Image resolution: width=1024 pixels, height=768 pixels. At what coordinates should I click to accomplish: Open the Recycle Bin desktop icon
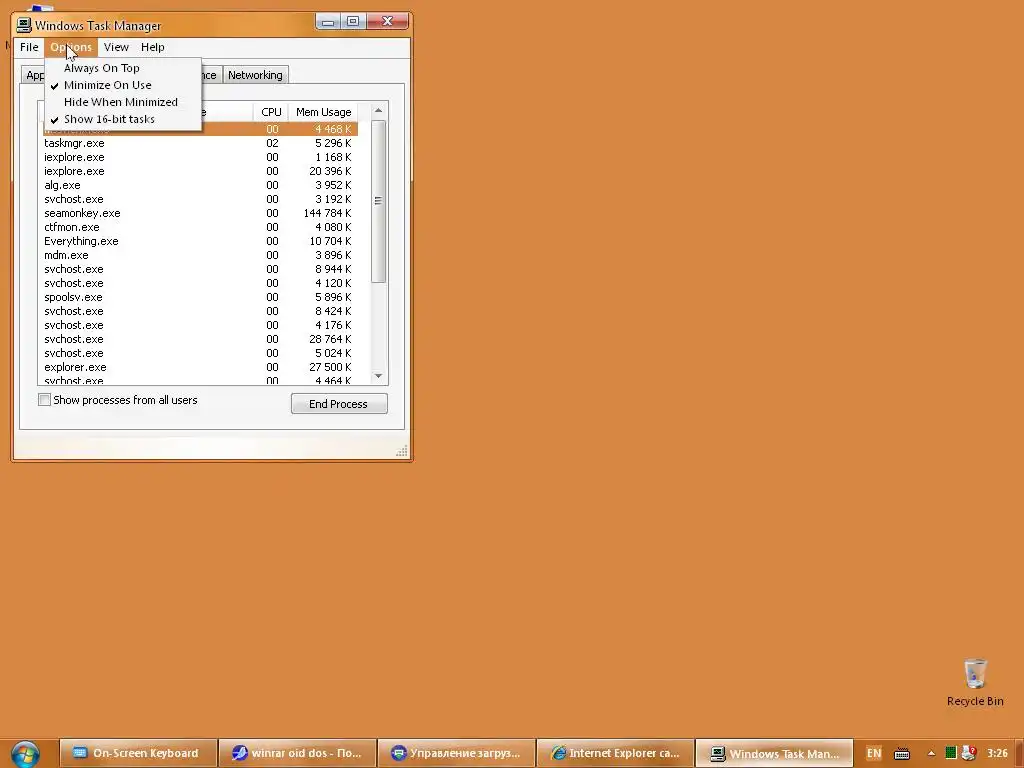click(974, 682)
